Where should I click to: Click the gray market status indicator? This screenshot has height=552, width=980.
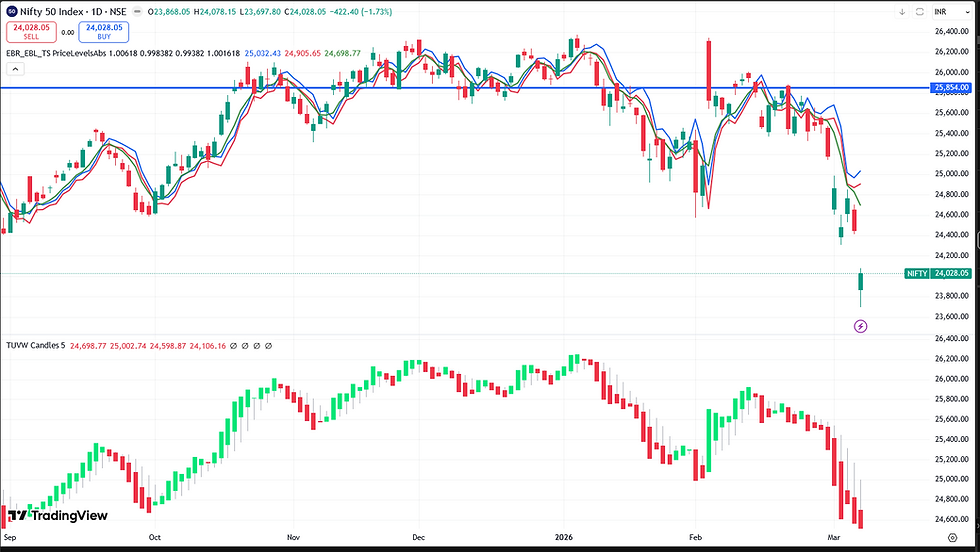138,11
